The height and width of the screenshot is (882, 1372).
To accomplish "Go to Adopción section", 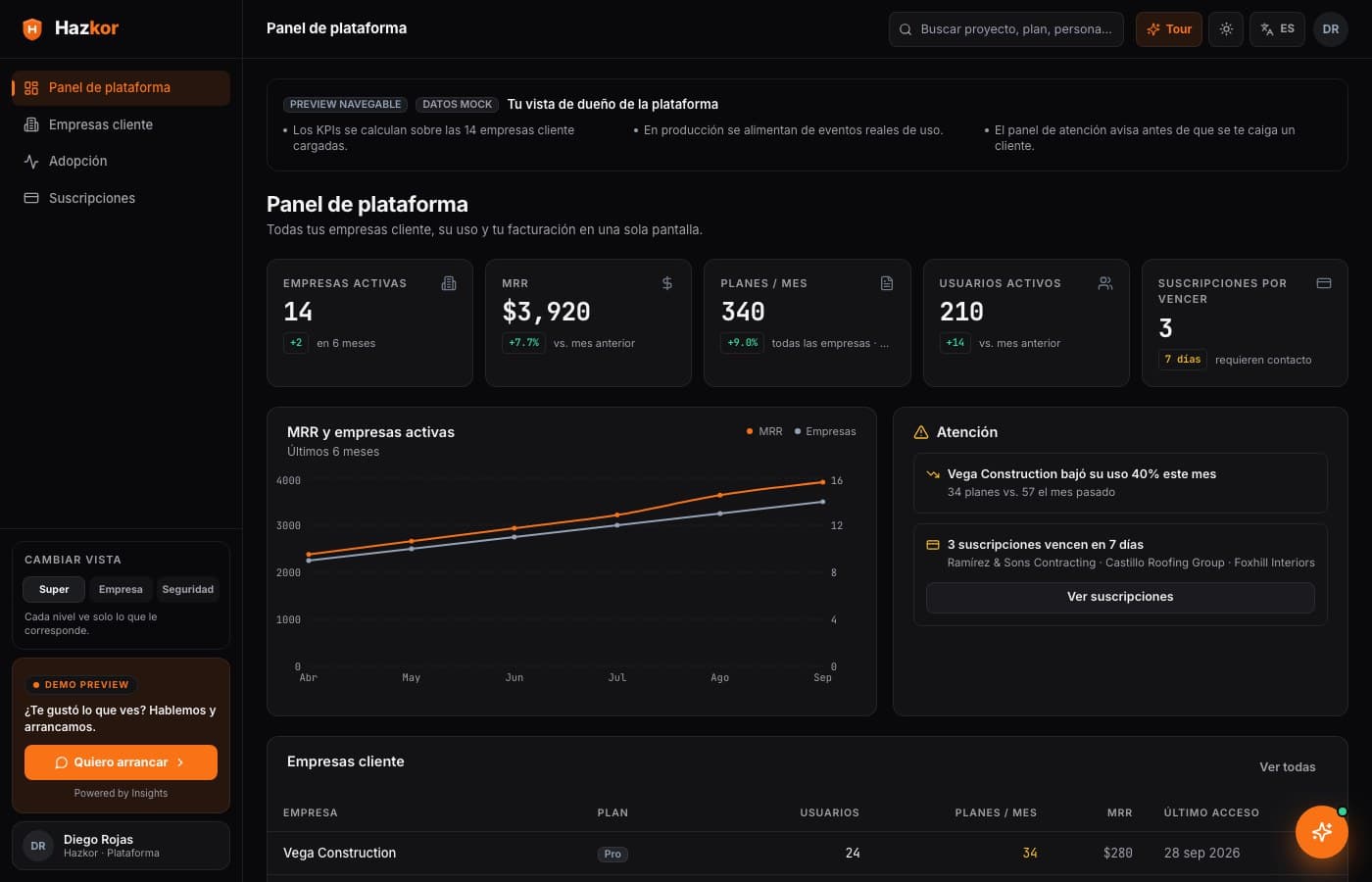I will (121, 161).
